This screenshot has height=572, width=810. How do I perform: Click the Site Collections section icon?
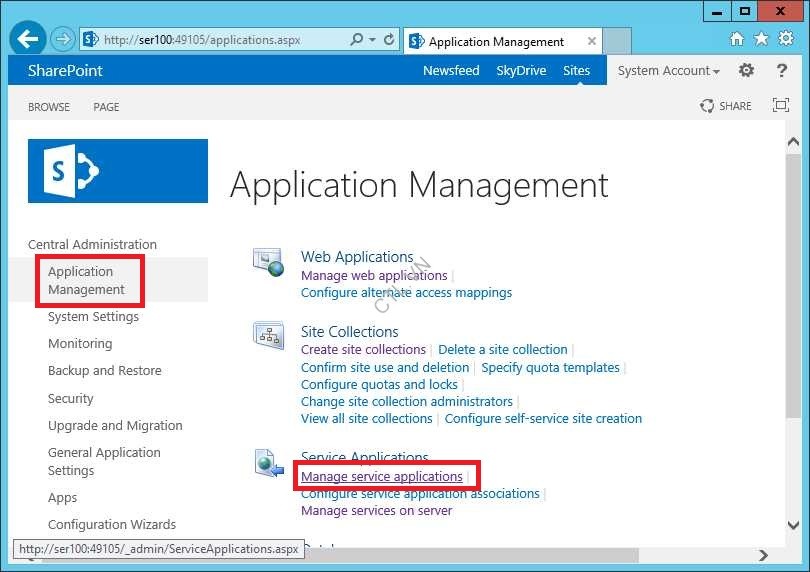pyautogui.click(x=268, y=335)
